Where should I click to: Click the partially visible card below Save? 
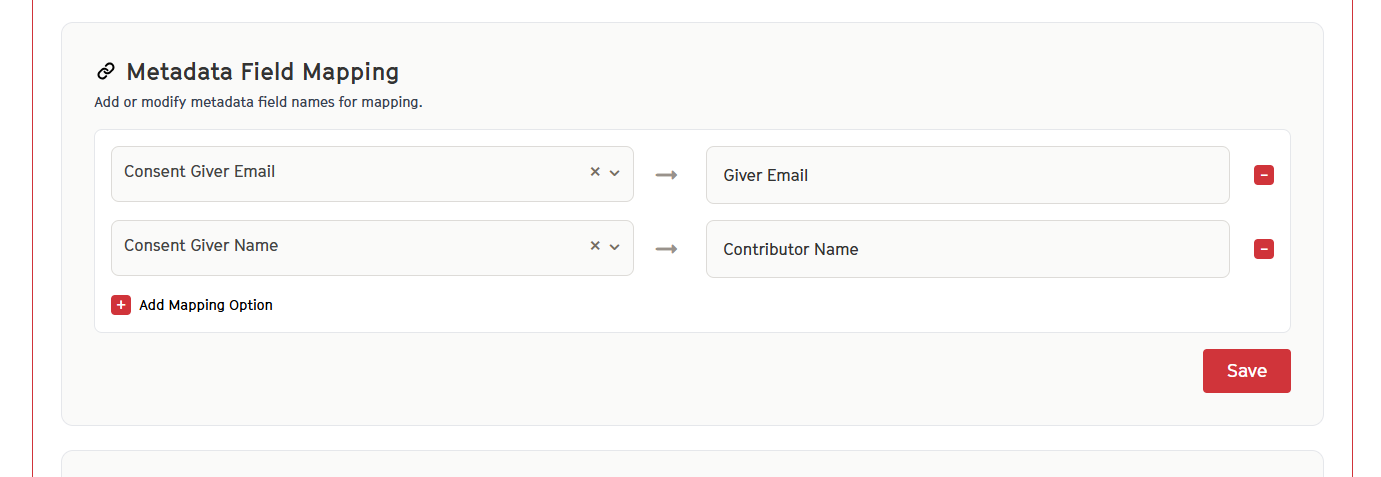[692, 464]
